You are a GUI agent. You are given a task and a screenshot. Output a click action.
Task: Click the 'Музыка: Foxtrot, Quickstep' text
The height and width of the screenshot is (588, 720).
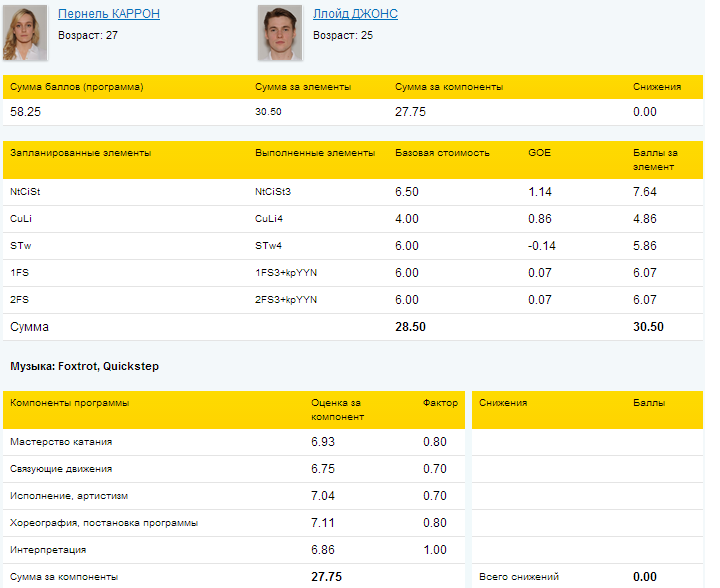pos(84,366)
